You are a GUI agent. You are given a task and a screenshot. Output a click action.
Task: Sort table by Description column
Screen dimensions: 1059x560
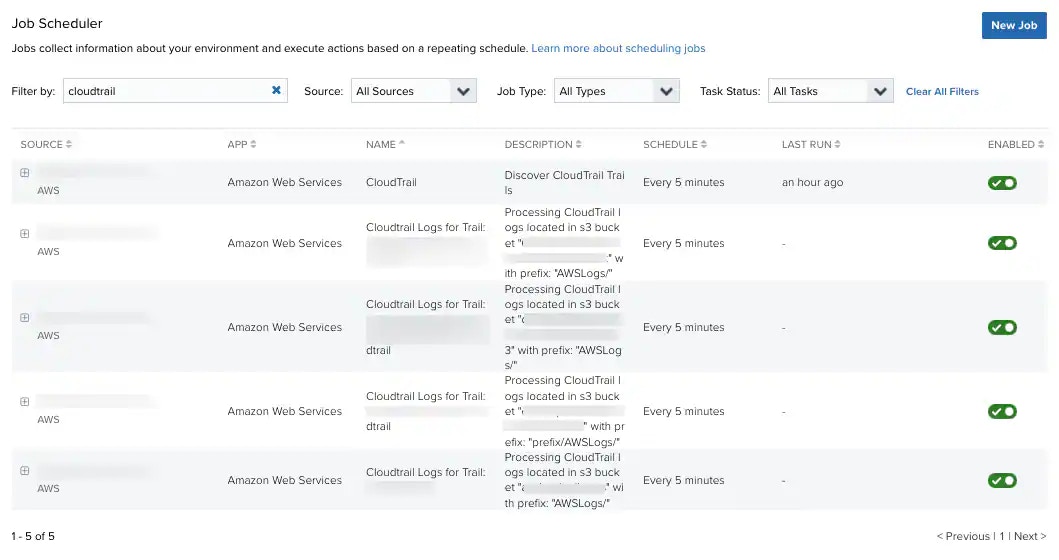tap(543, 144)
